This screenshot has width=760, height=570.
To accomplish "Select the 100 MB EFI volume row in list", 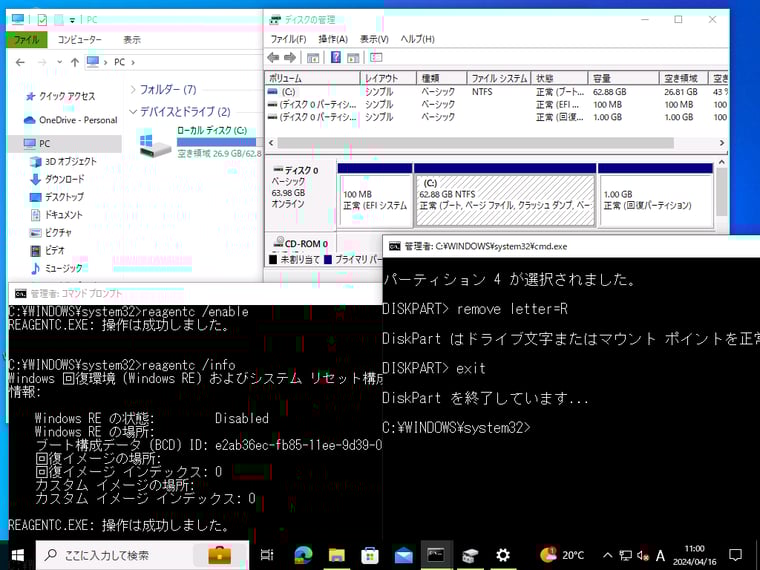I will [x=496, y=105].
